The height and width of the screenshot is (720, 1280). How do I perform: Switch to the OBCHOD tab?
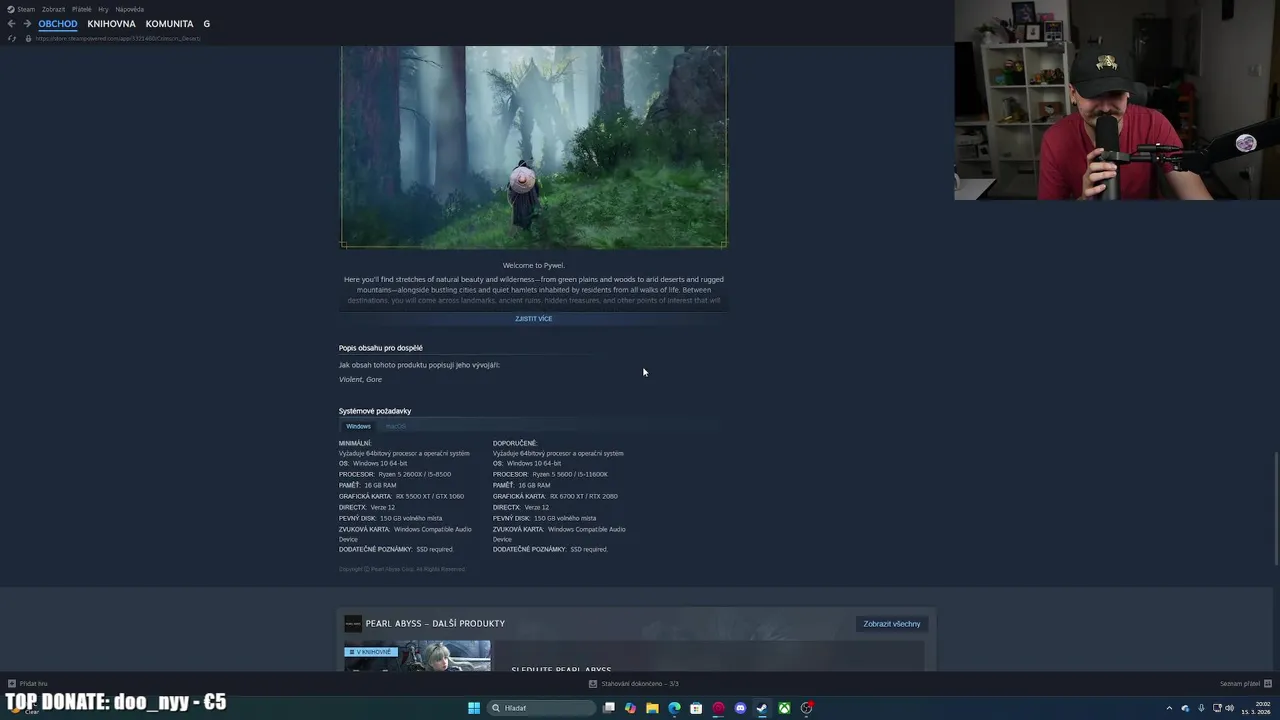pos(58,24)
